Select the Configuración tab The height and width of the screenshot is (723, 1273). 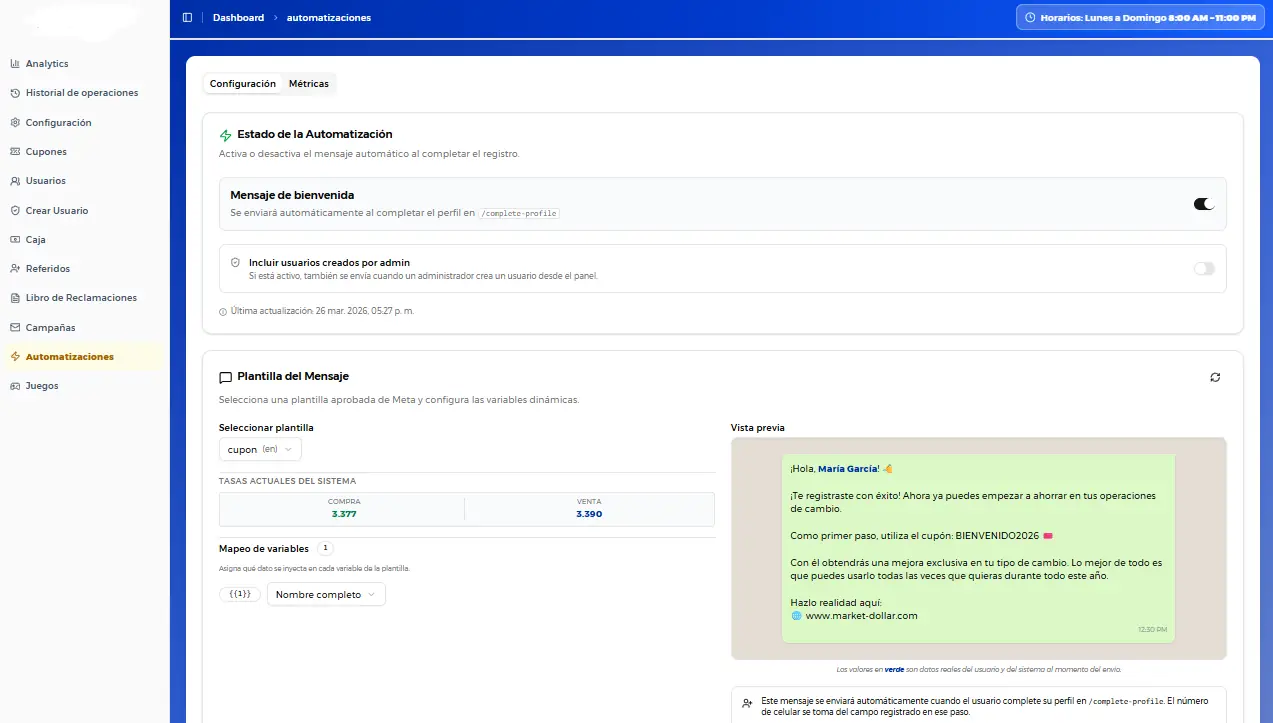(243, 84)
